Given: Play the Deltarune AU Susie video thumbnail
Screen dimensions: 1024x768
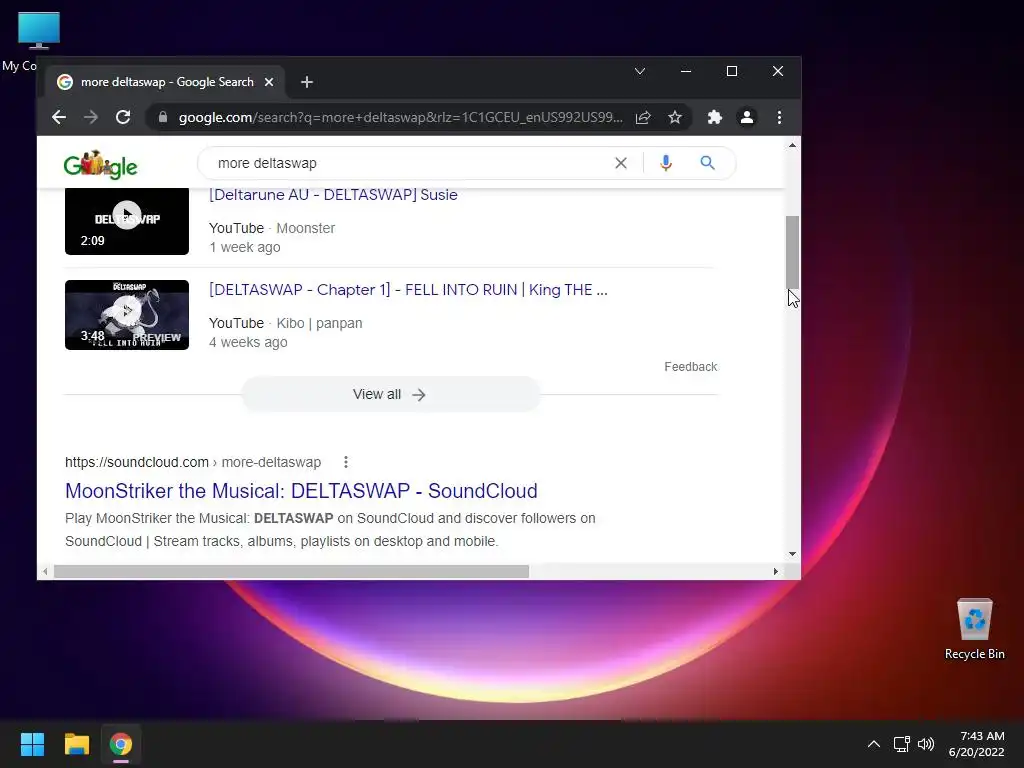Looking at the screenshot, I should tap(127, 221).
